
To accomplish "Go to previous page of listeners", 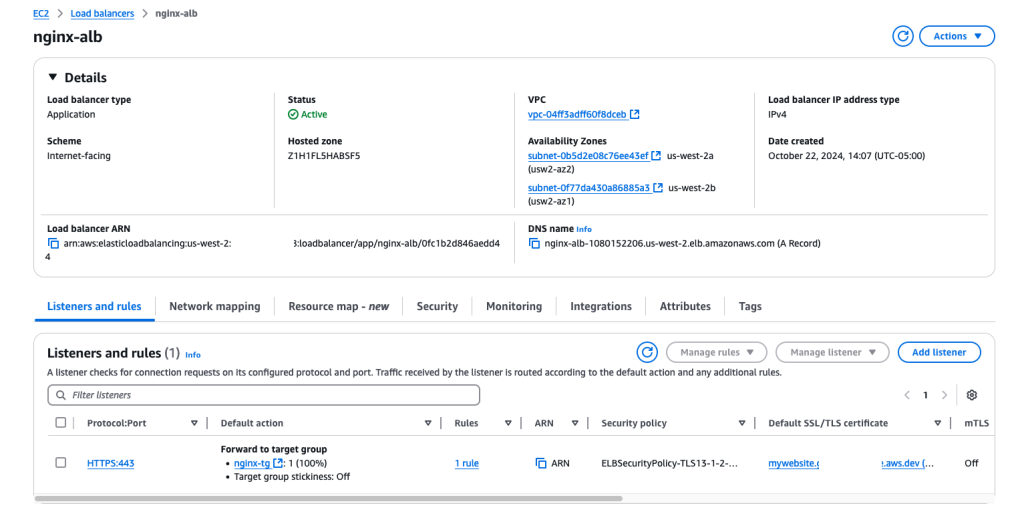I will click(x=907, y=395).
